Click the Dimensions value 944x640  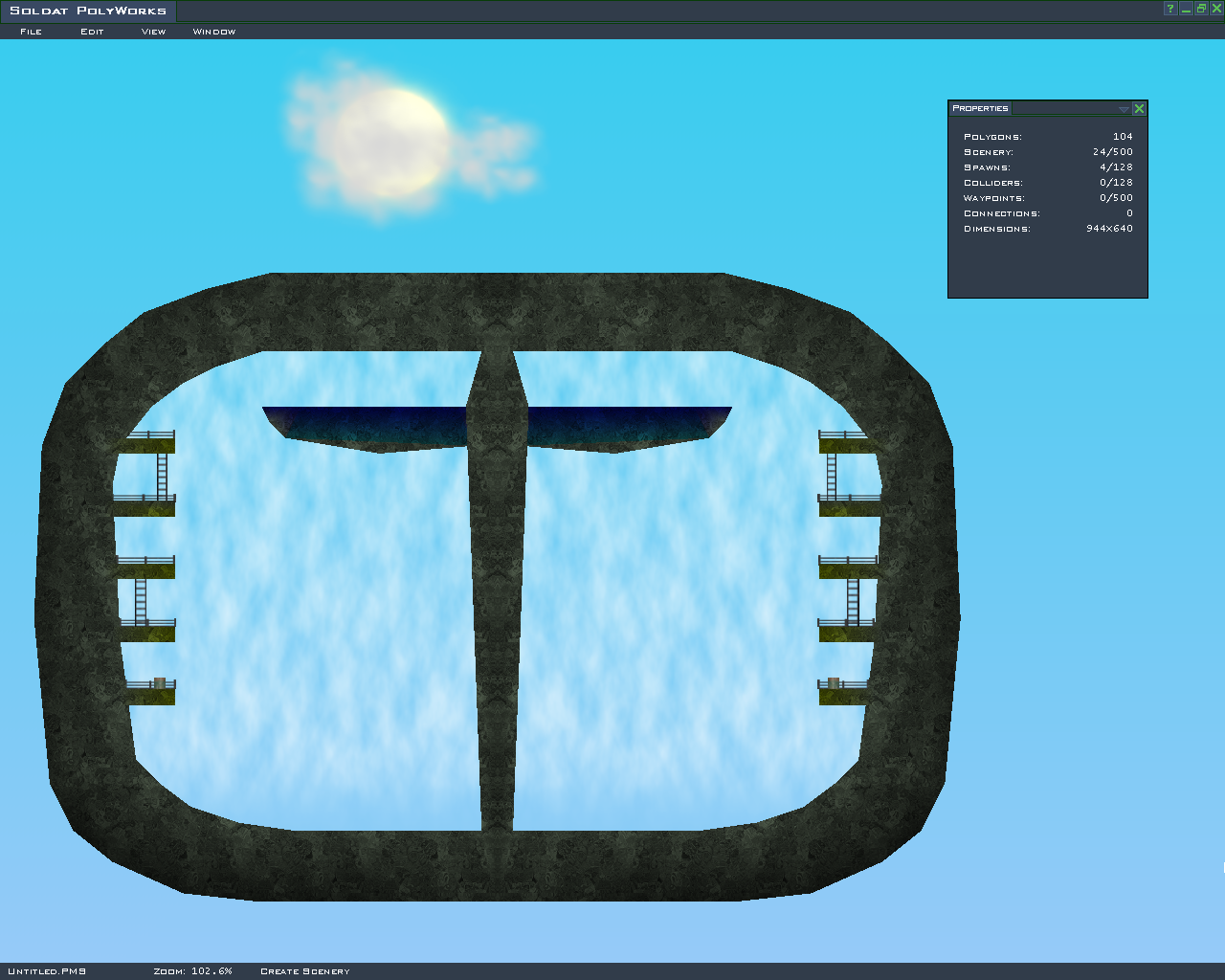(x=1109, y=229)
